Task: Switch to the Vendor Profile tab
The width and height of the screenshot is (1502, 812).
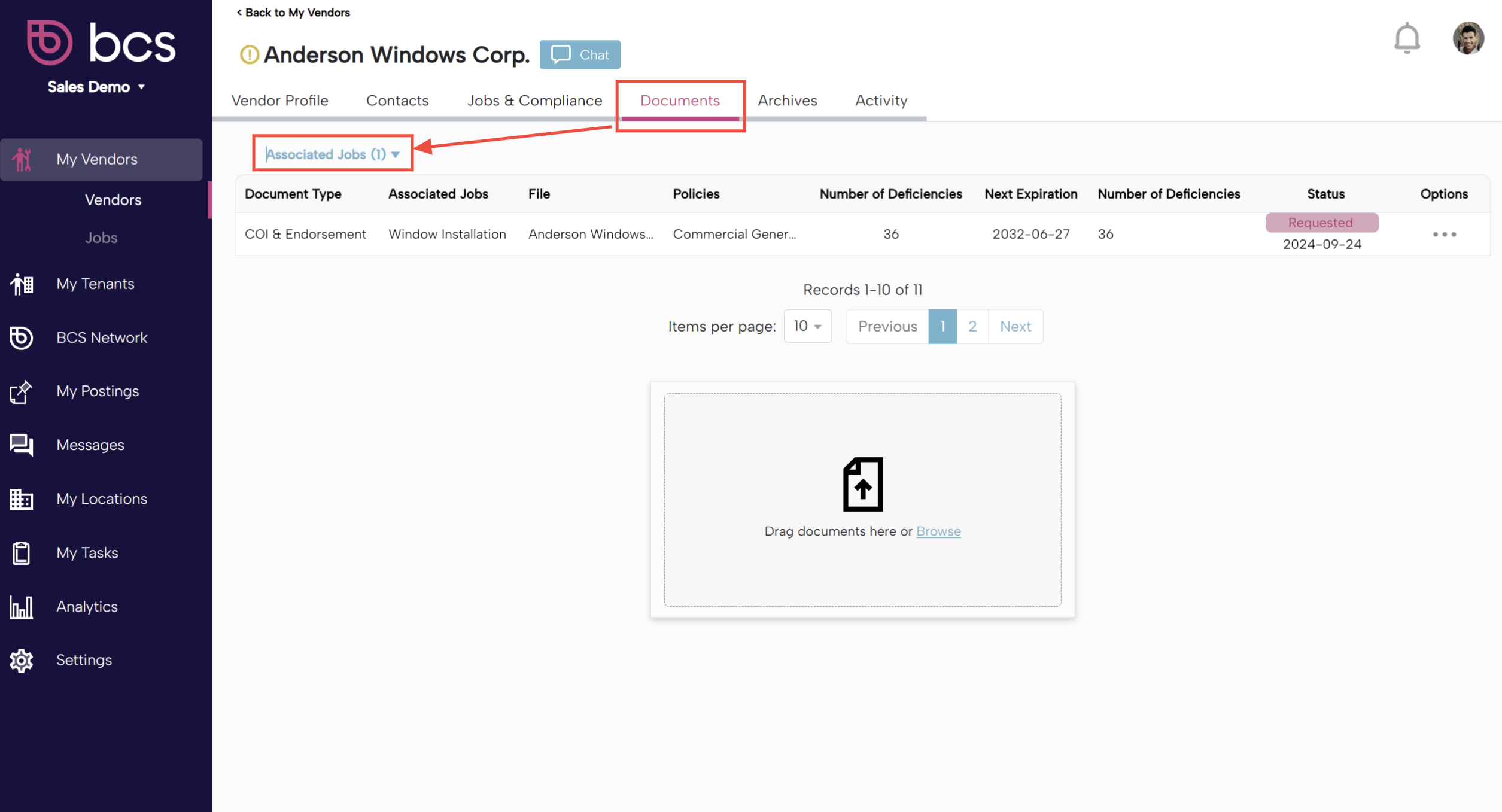Action: tap(279, 101)
